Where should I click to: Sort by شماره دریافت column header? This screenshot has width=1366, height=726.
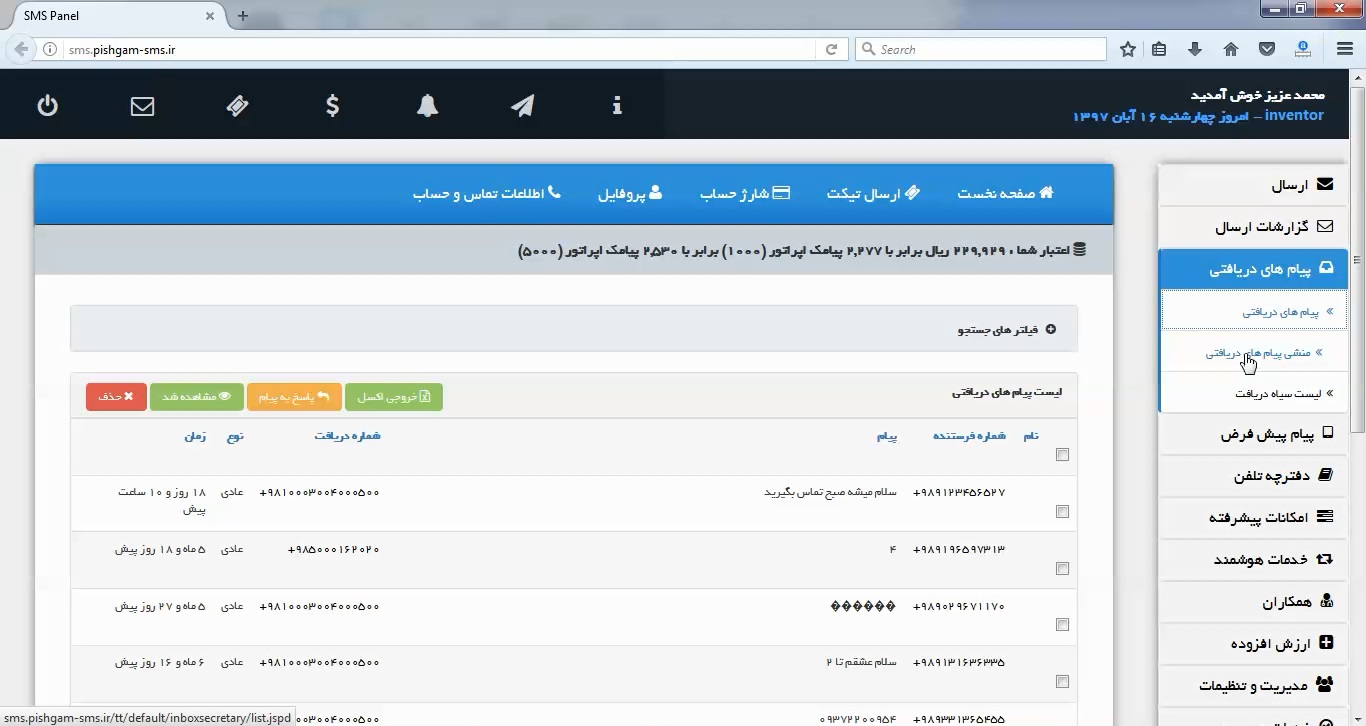coord(347,436)
